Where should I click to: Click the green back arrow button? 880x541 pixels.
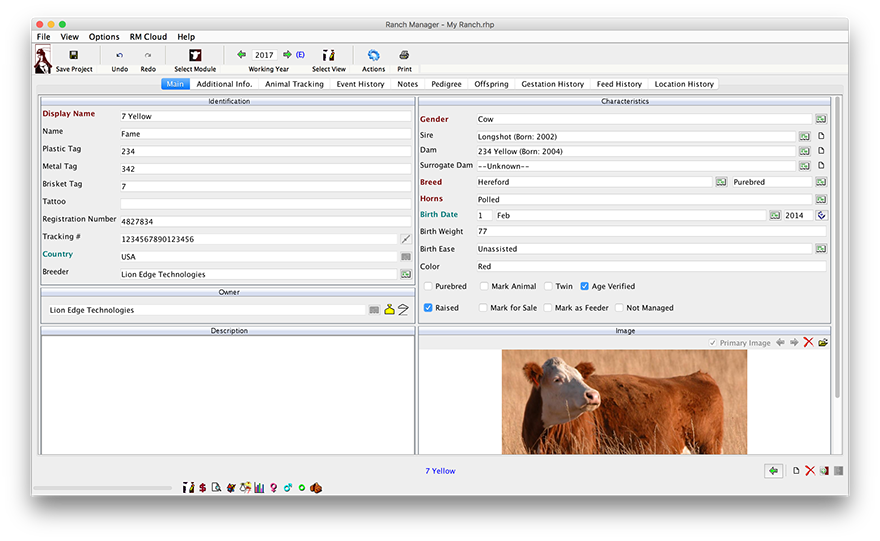pyautogui.click(x=772, y=471)
